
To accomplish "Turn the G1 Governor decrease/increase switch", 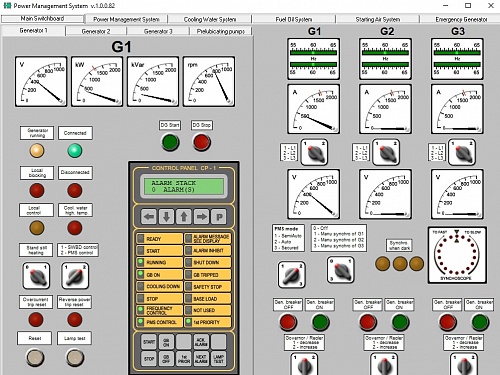I will pyautogui.click(x=304, y=364).
